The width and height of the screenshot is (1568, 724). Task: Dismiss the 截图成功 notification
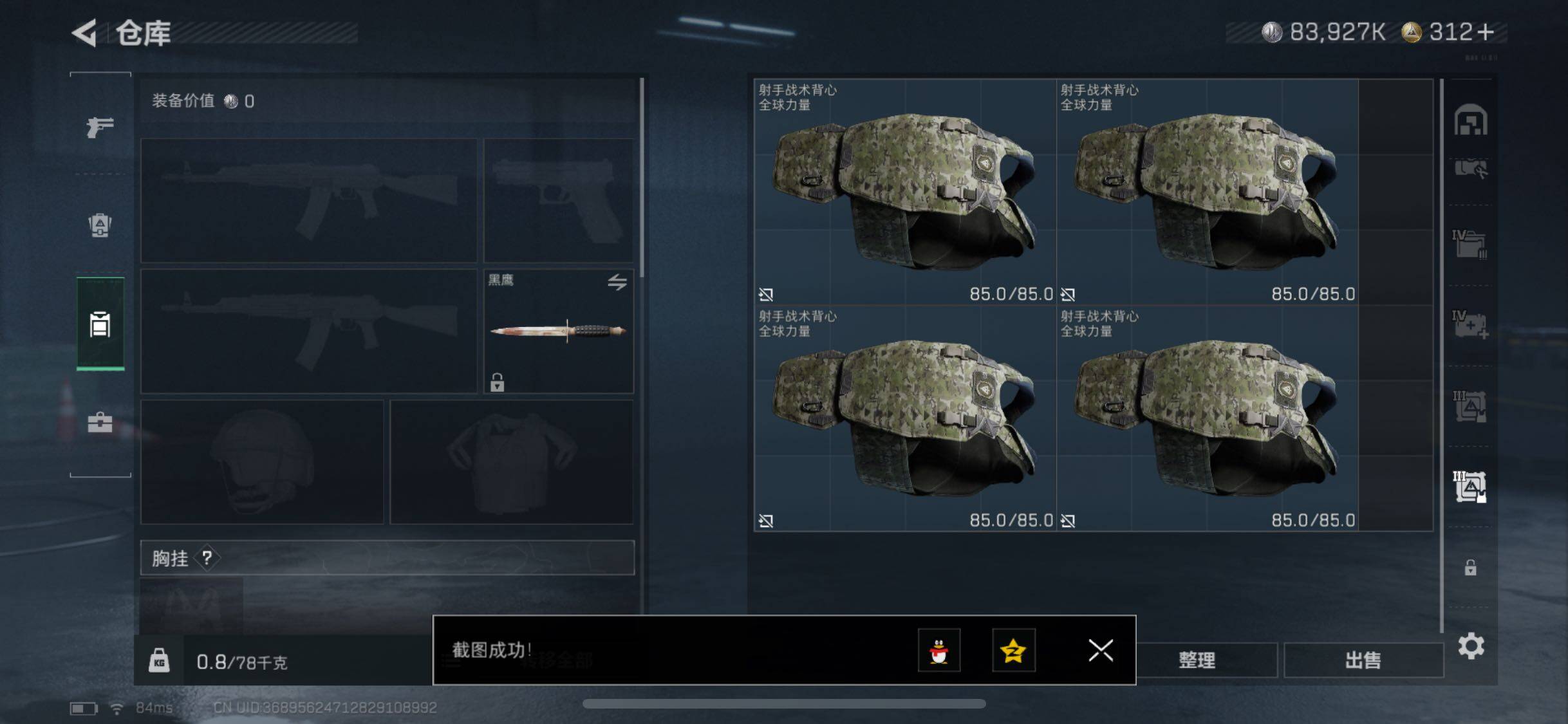pyautogui.click(x=1100, y=651)
